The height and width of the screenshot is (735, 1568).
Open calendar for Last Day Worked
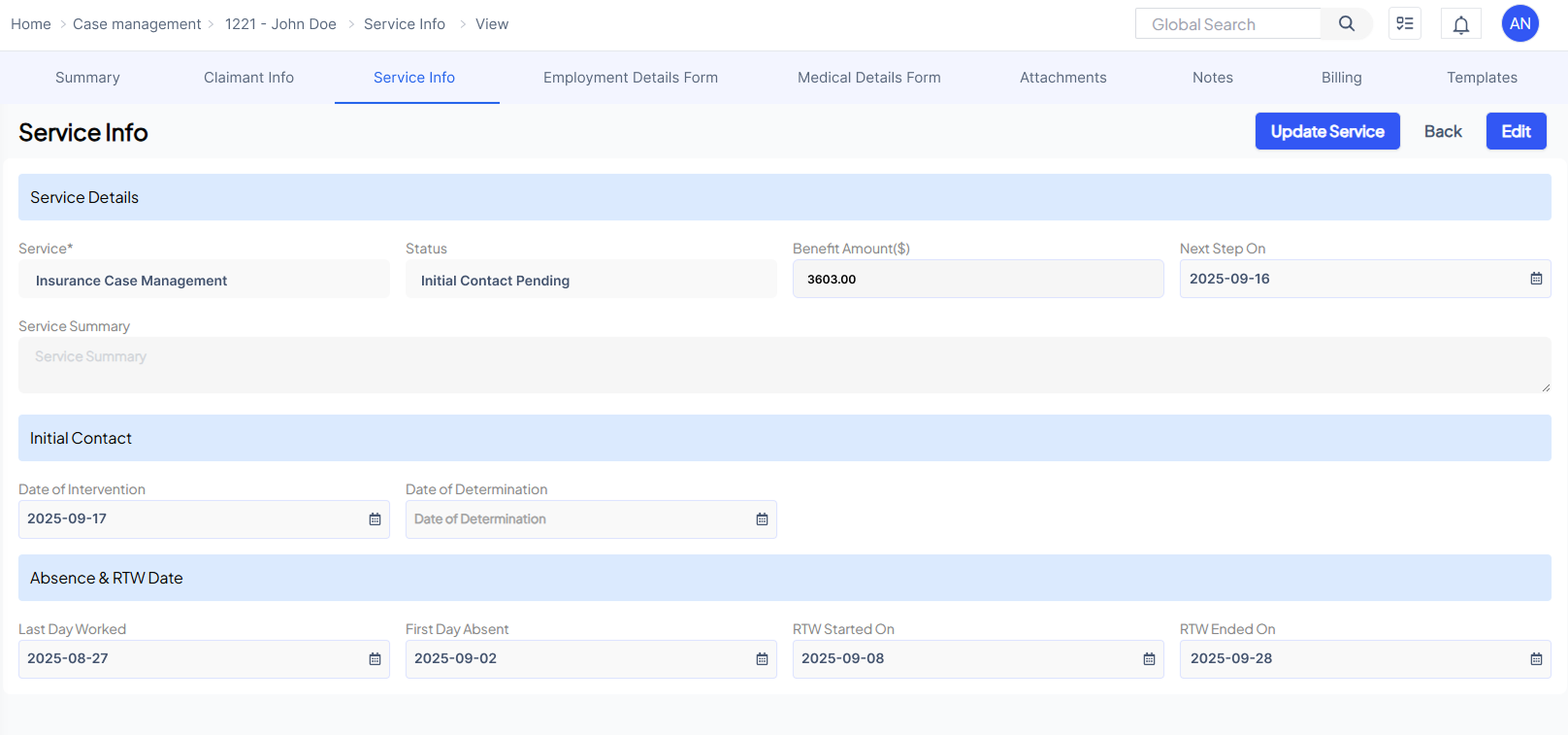375,659
